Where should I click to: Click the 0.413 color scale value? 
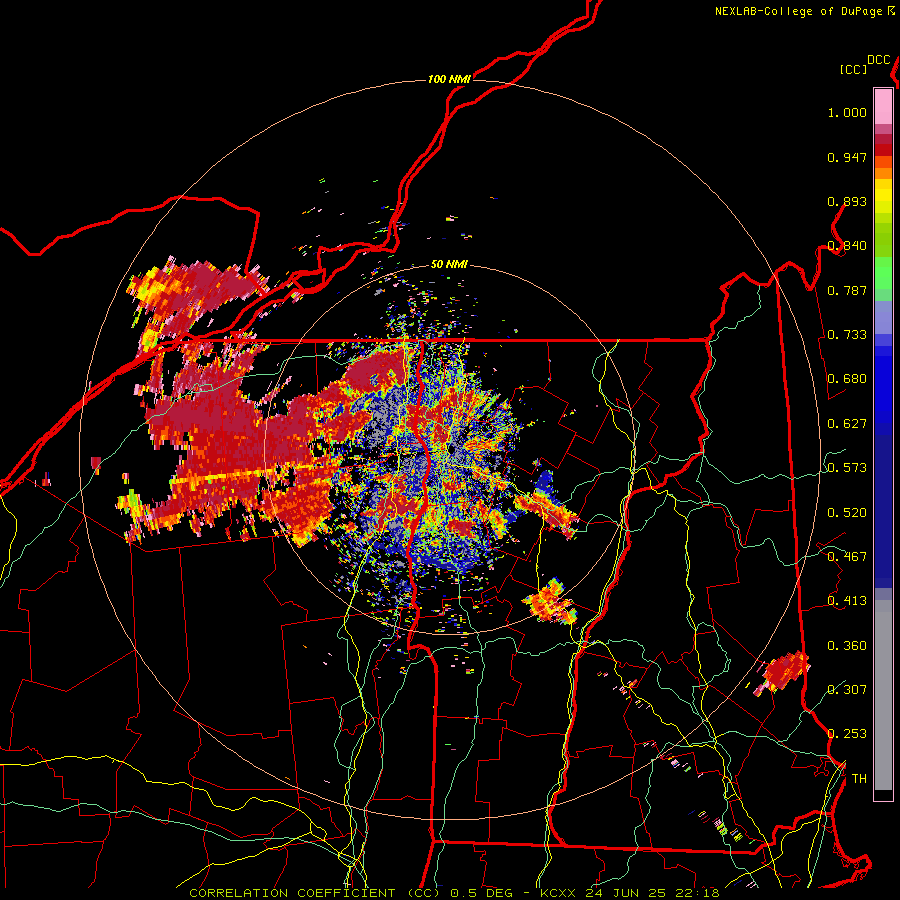pyautogui.click(x=847, y=601)
